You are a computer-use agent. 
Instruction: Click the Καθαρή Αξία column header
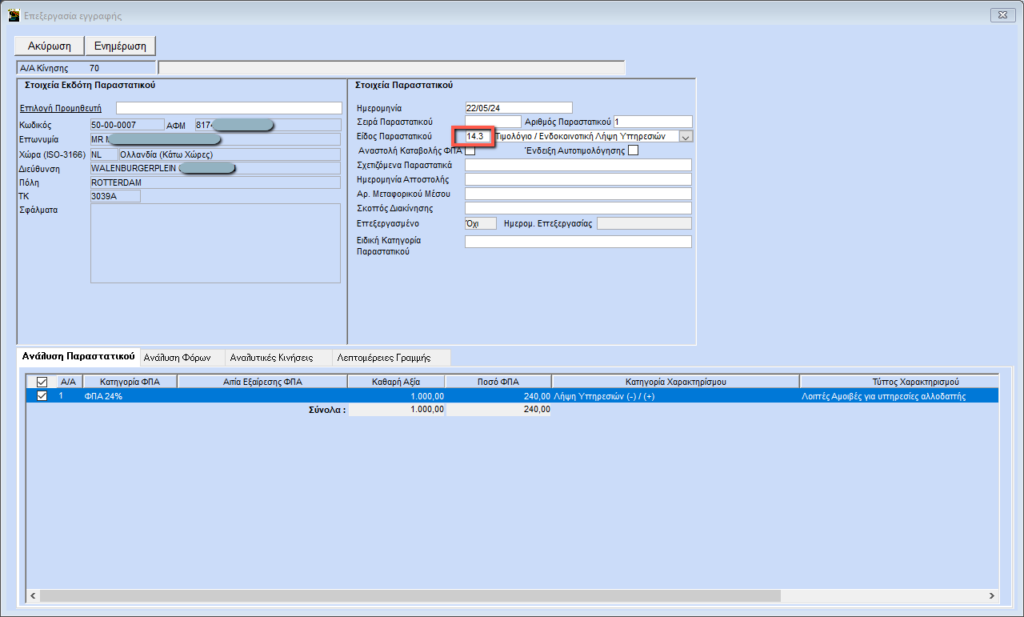click(x=396, y=381)
